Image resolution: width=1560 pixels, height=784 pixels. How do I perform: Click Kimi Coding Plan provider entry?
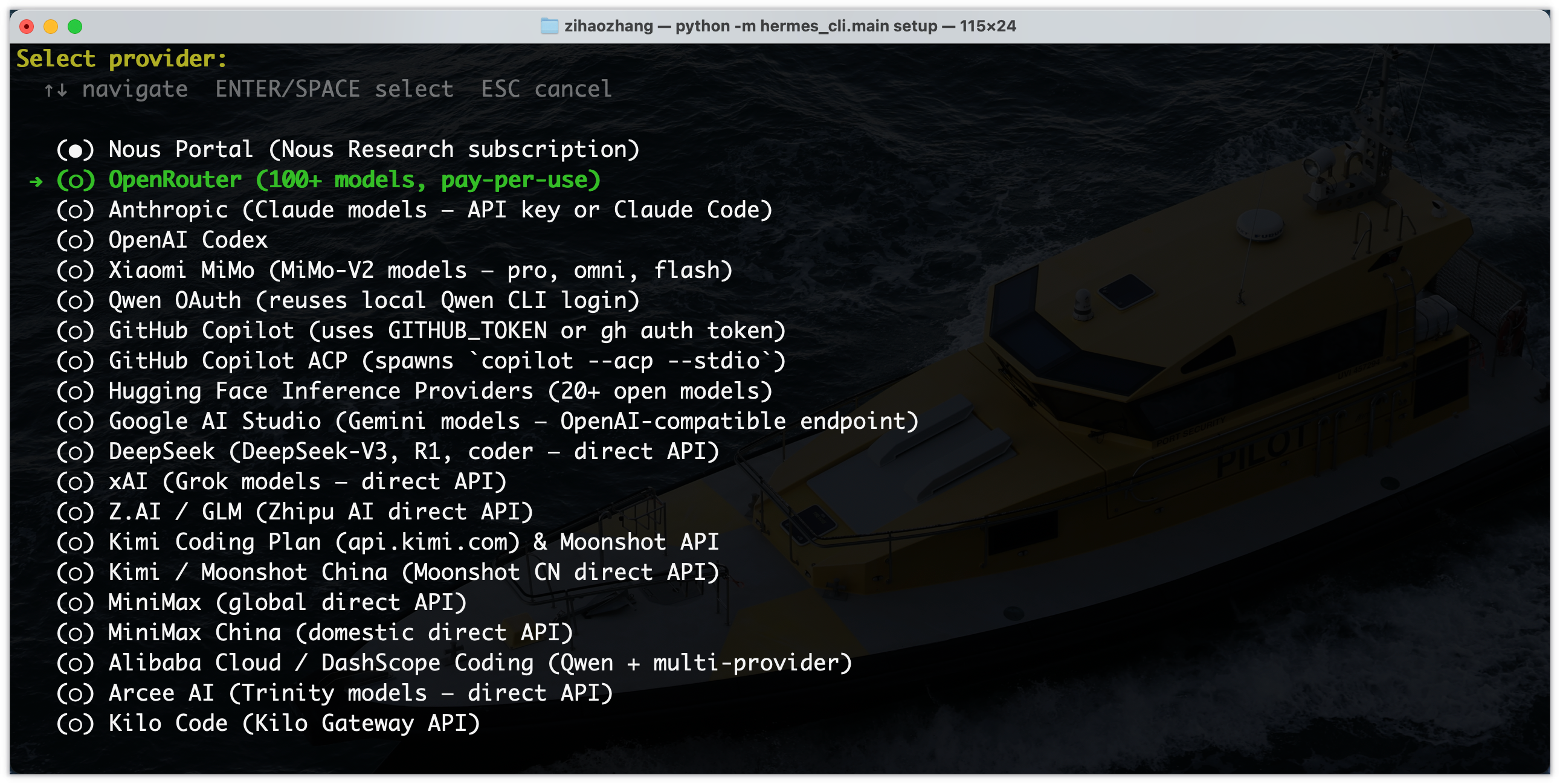(x=414, y=542)
